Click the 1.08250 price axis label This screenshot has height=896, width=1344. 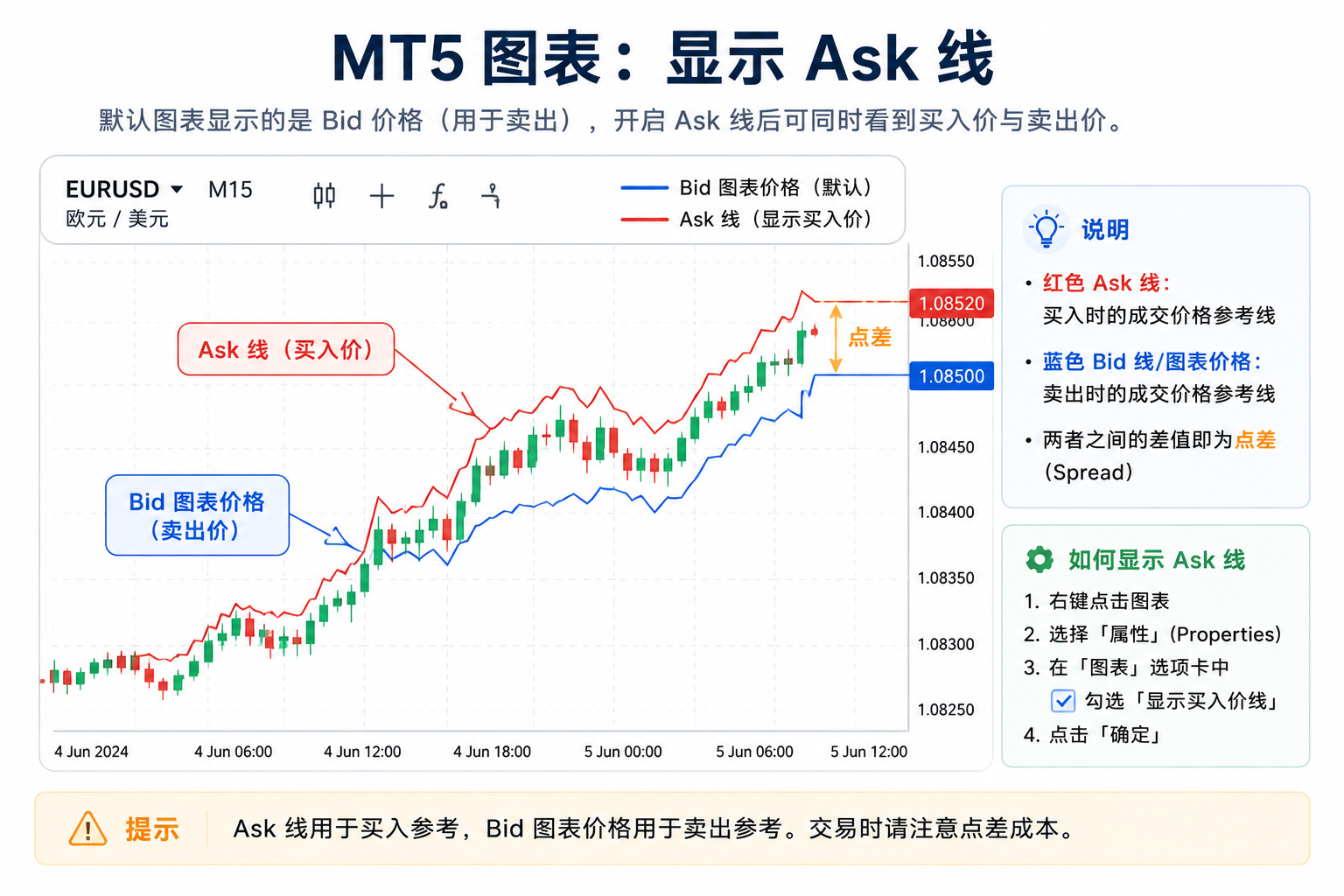point(946,710)
